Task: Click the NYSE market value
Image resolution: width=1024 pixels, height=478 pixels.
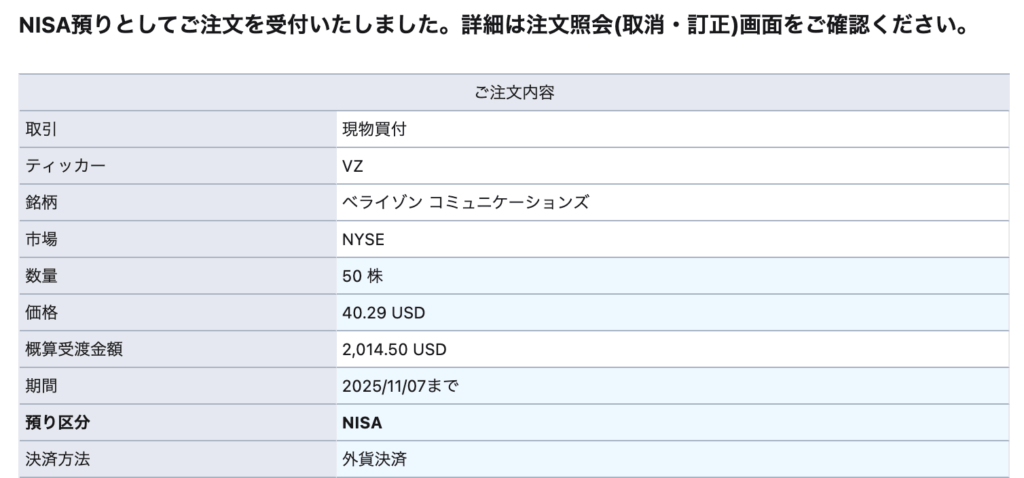Action: coord(363,239)
